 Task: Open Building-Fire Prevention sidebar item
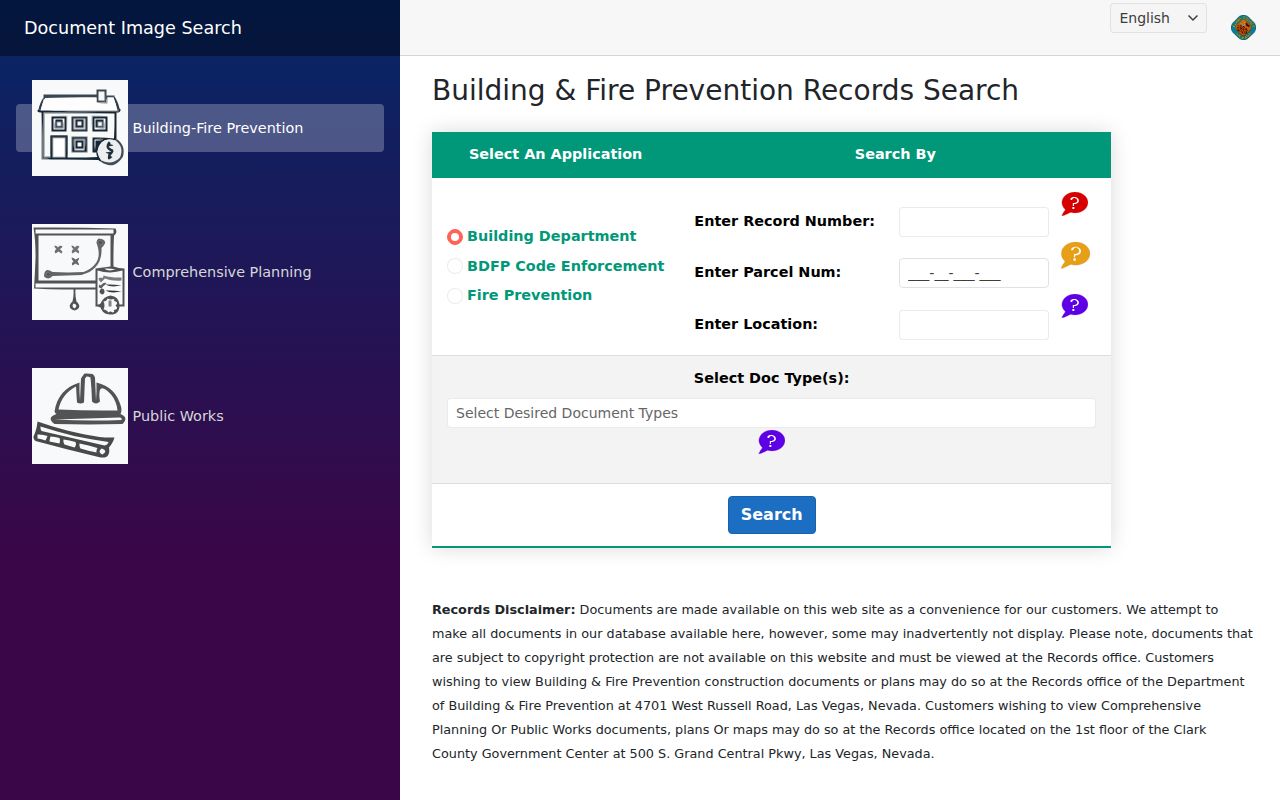(200, 128)
